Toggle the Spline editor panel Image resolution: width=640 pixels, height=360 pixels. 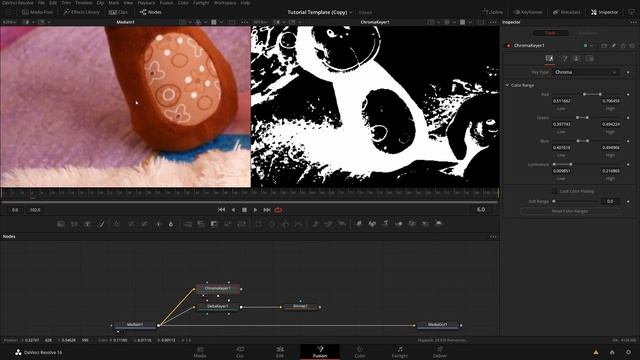(493, 12)
